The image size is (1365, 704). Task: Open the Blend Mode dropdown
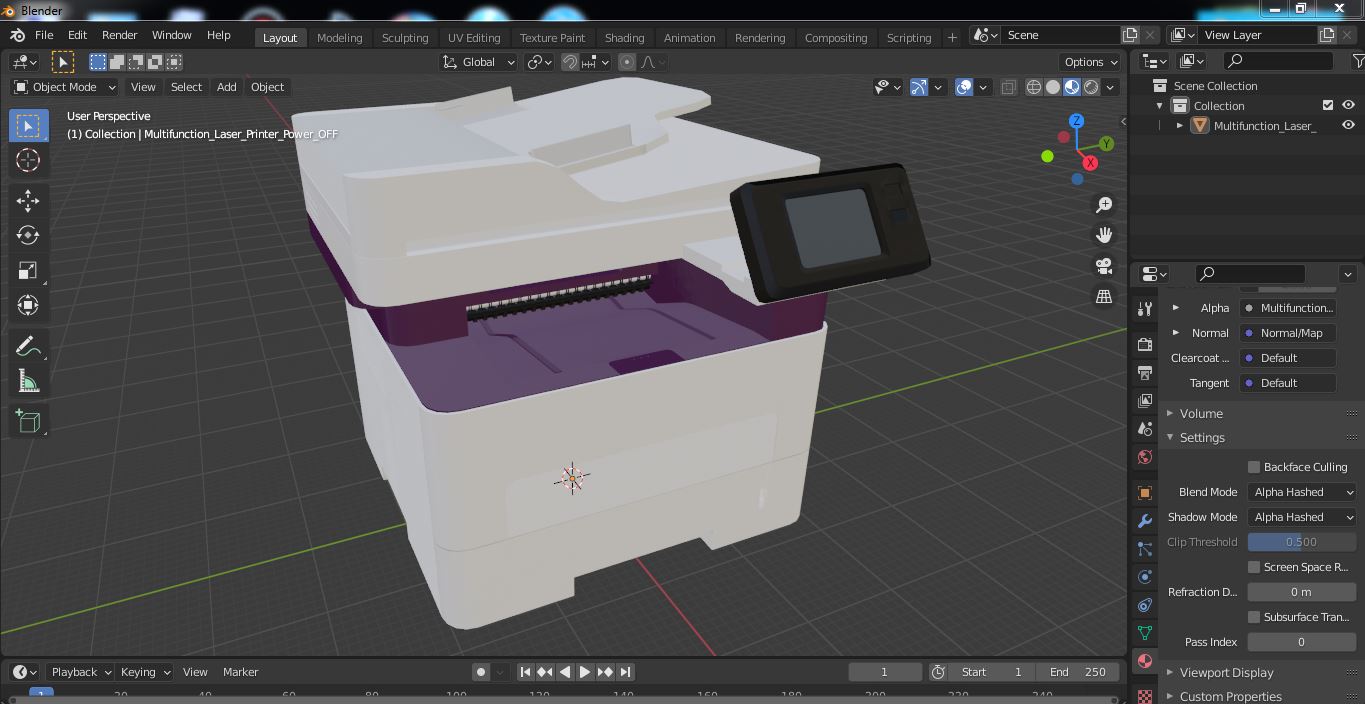(x=1302, y=492)
